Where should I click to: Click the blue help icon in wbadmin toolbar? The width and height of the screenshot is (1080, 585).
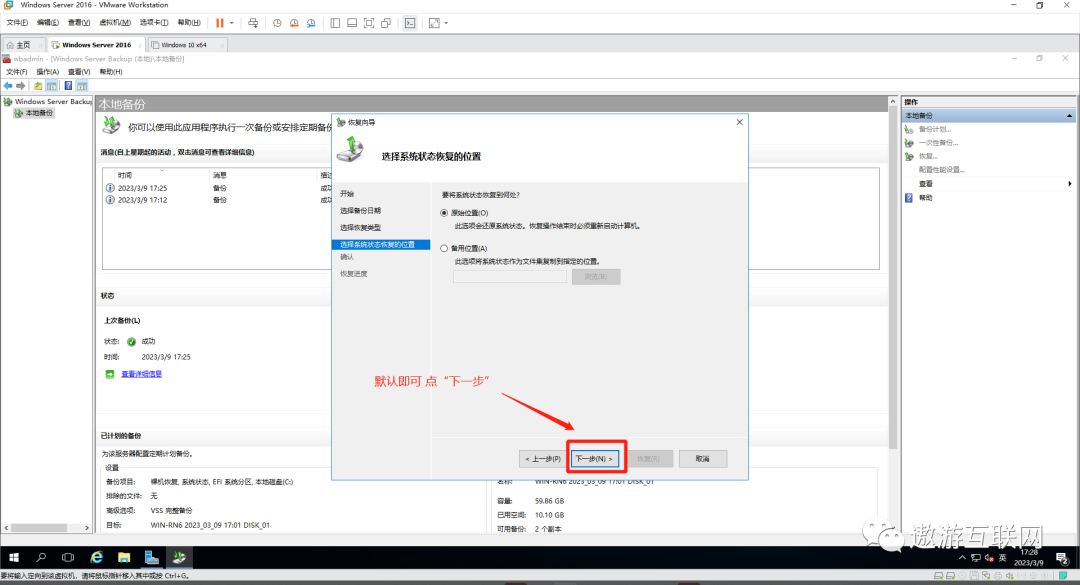click(68, 85)
